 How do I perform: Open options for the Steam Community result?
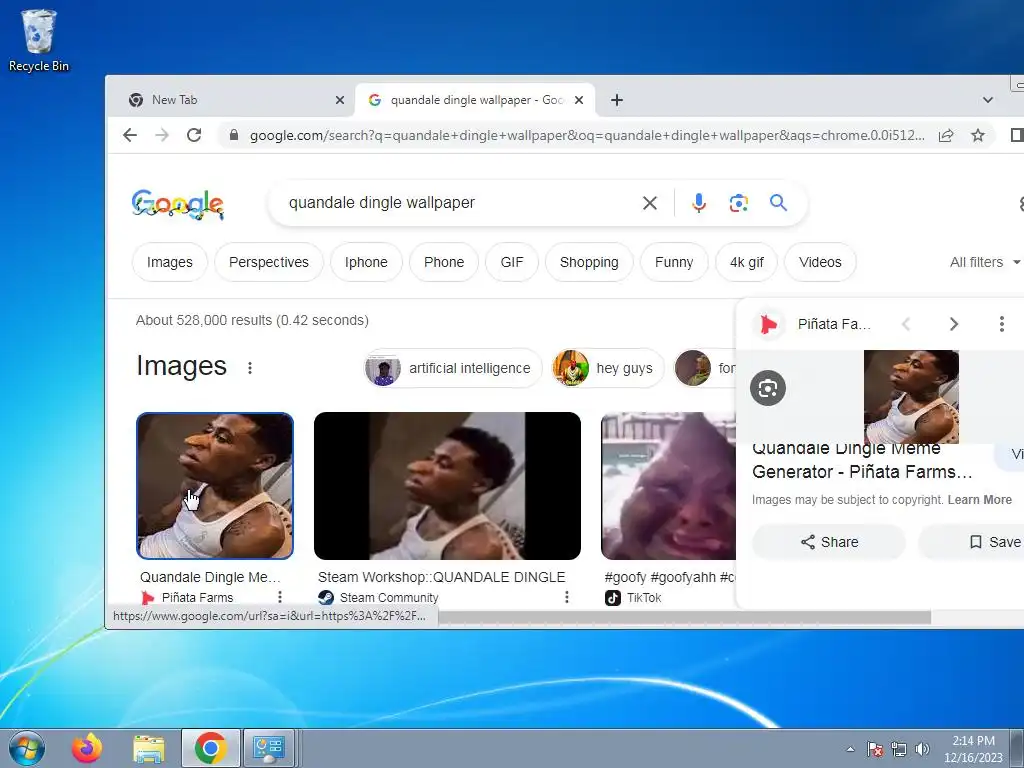click(567, 597)
